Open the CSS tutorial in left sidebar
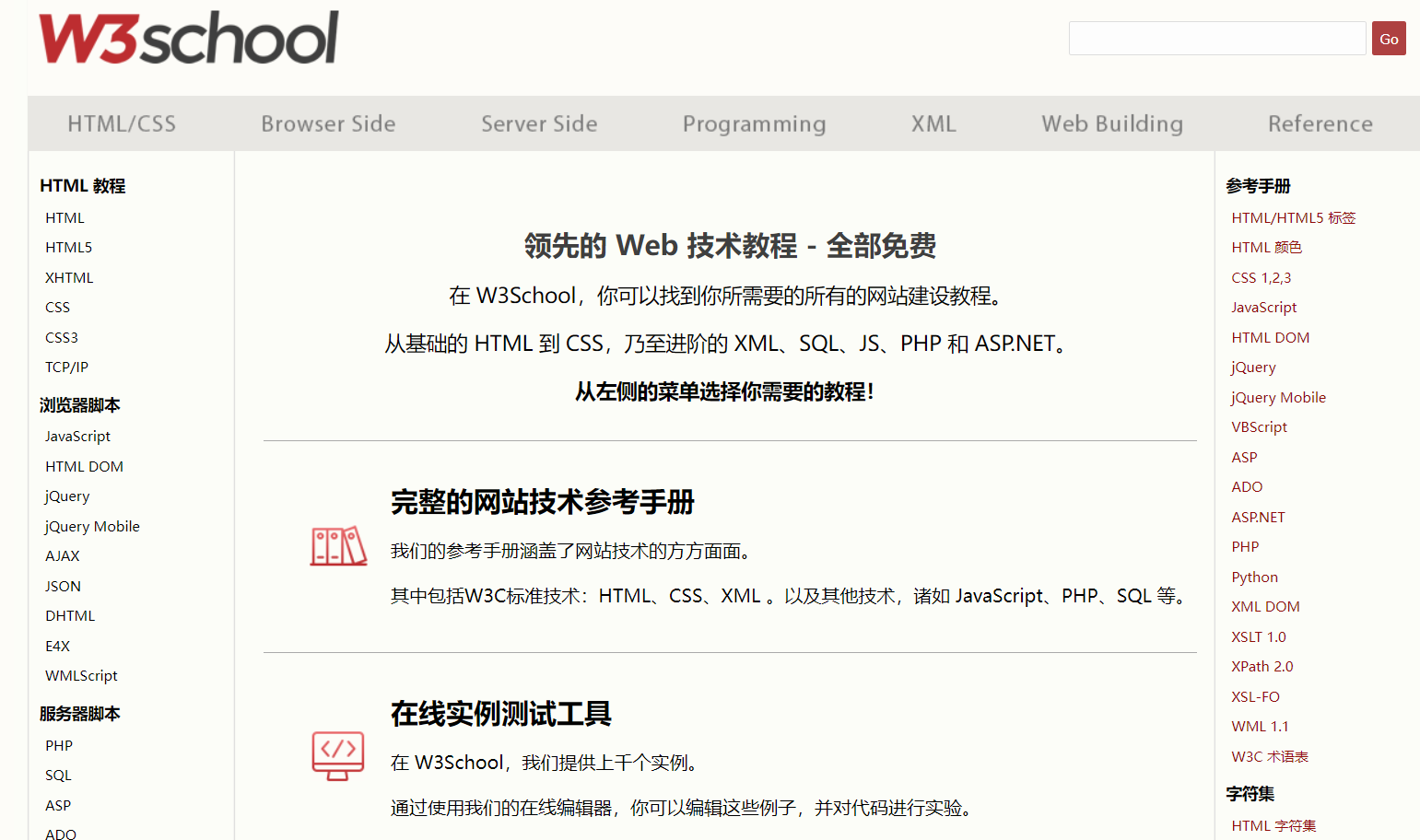Screen dimensions: 1420x840 (x=57, y=307)
